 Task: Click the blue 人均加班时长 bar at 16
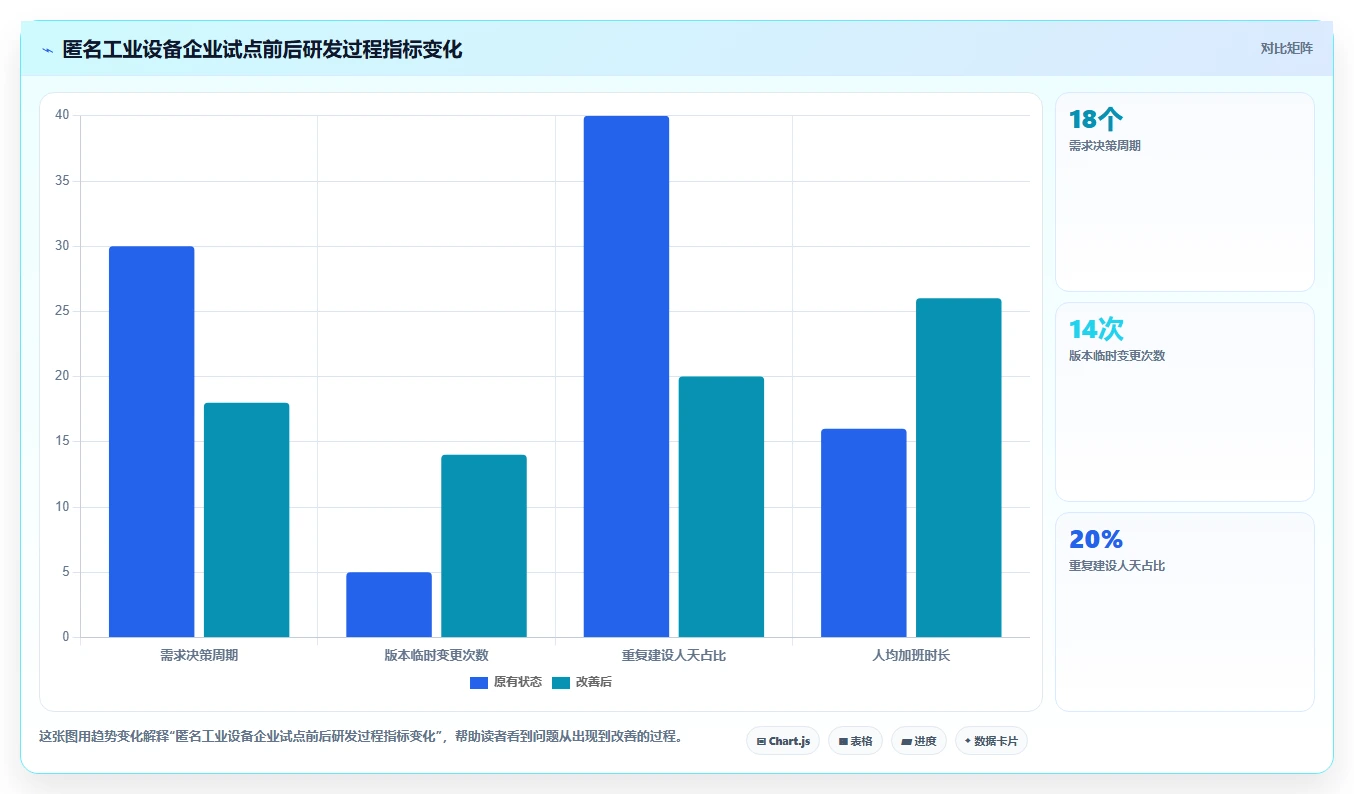click(864, 533)
